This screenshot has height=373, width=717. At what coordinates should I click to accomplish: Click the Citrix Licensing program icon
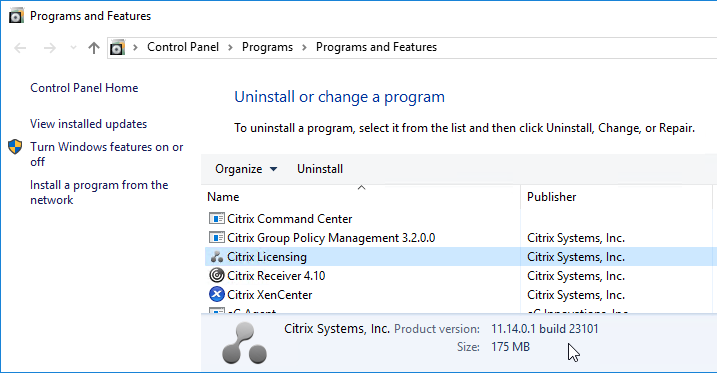click(x=217, y=257)
